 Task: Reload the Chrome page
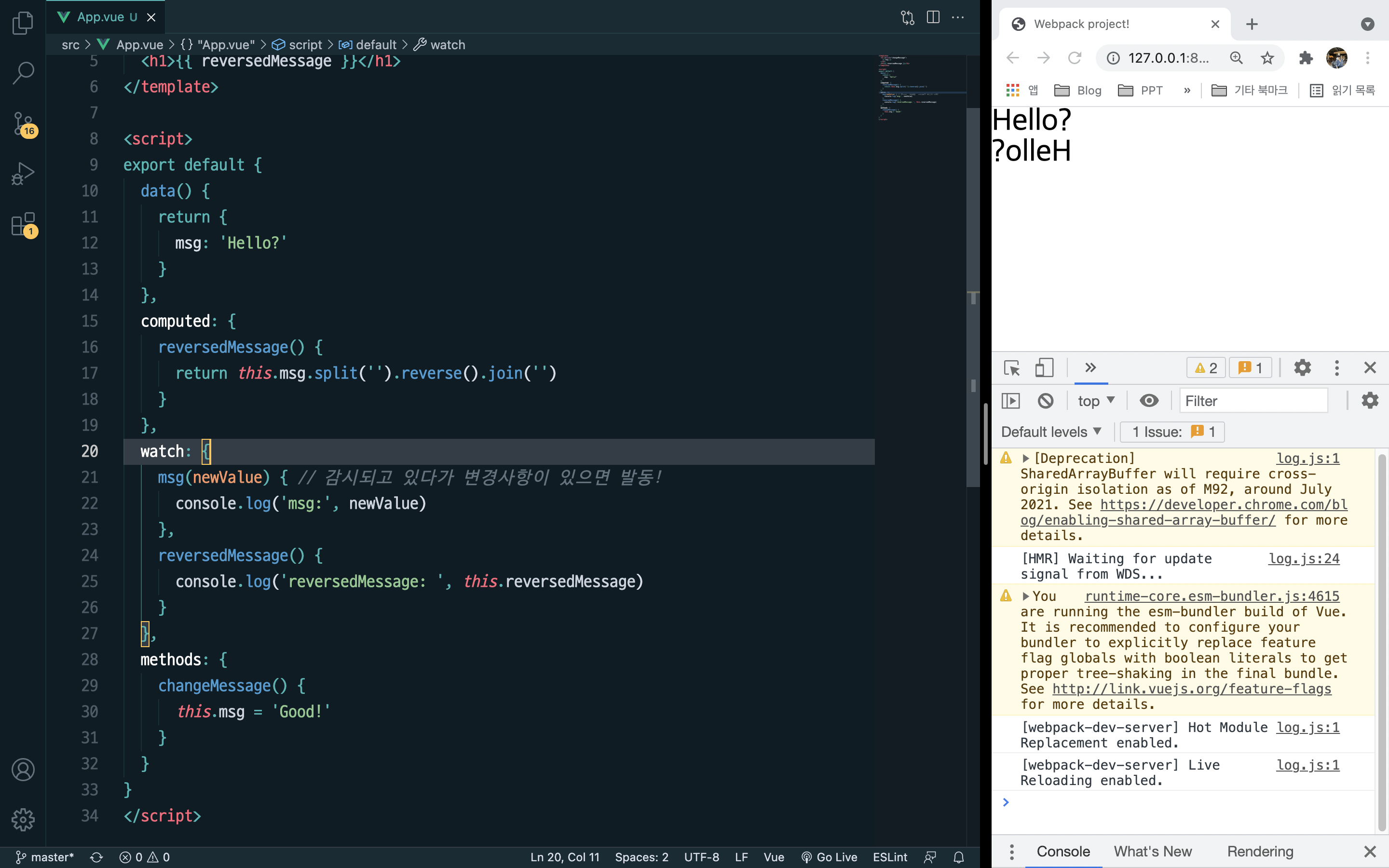pyautogui.click(x=1075, y=58)
